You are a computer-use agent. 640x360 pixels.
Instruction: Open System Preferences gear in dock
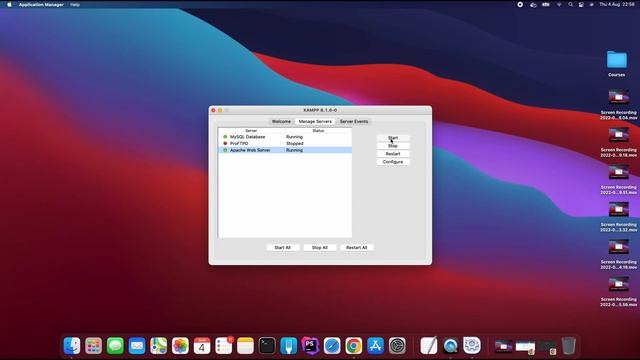(397, 346)
